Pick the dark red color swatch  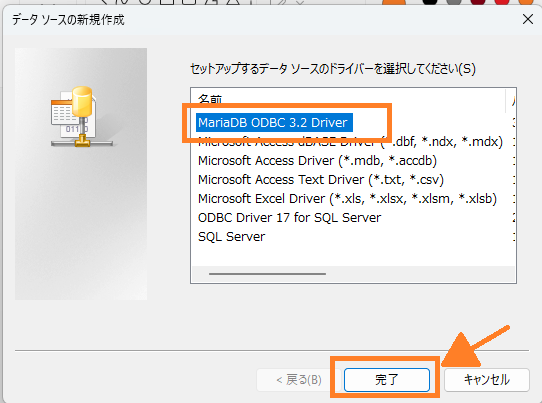(x=478, y=2)
